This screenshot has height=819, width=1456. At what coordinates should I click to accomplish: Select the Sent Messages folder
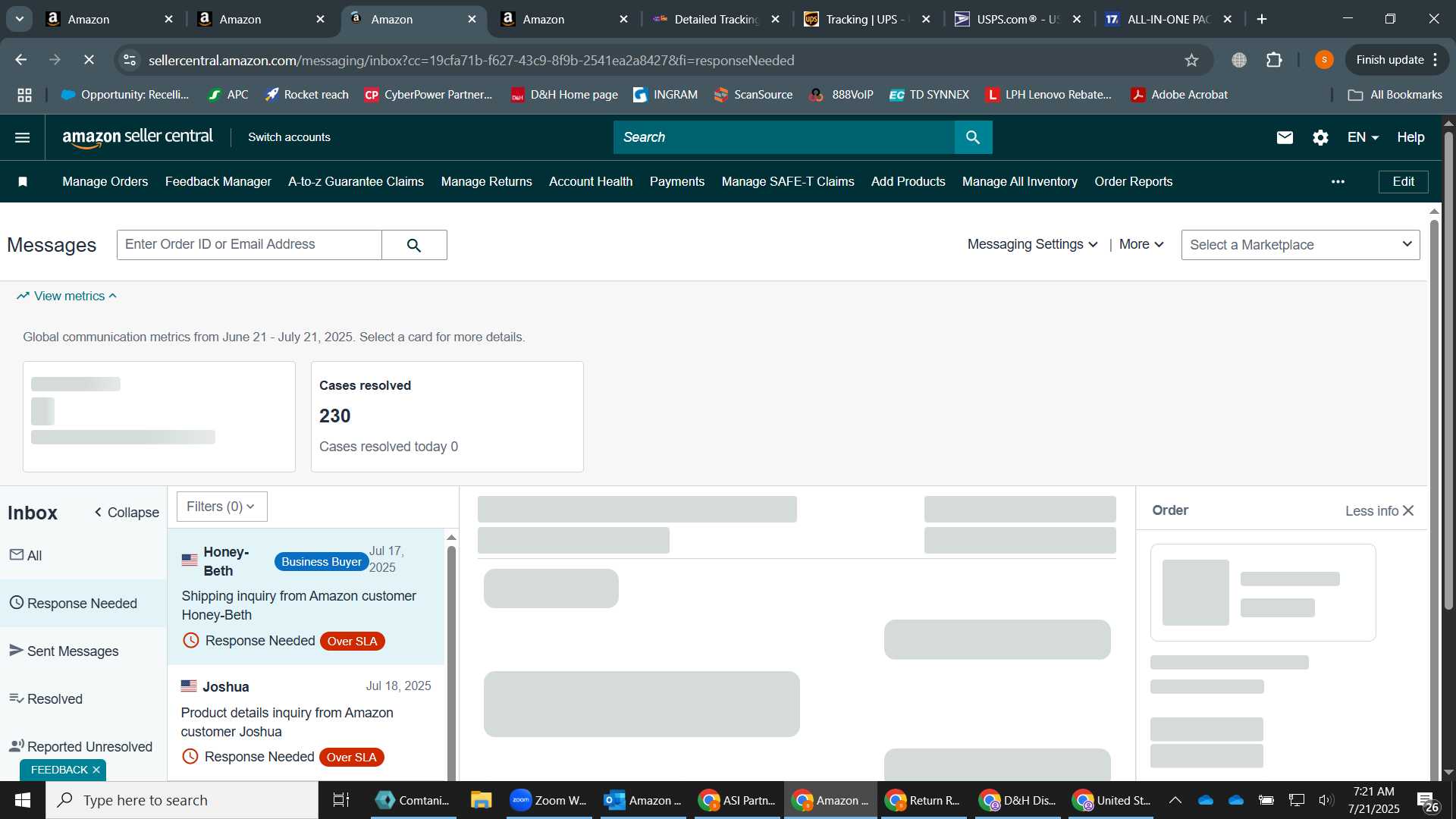83,651
